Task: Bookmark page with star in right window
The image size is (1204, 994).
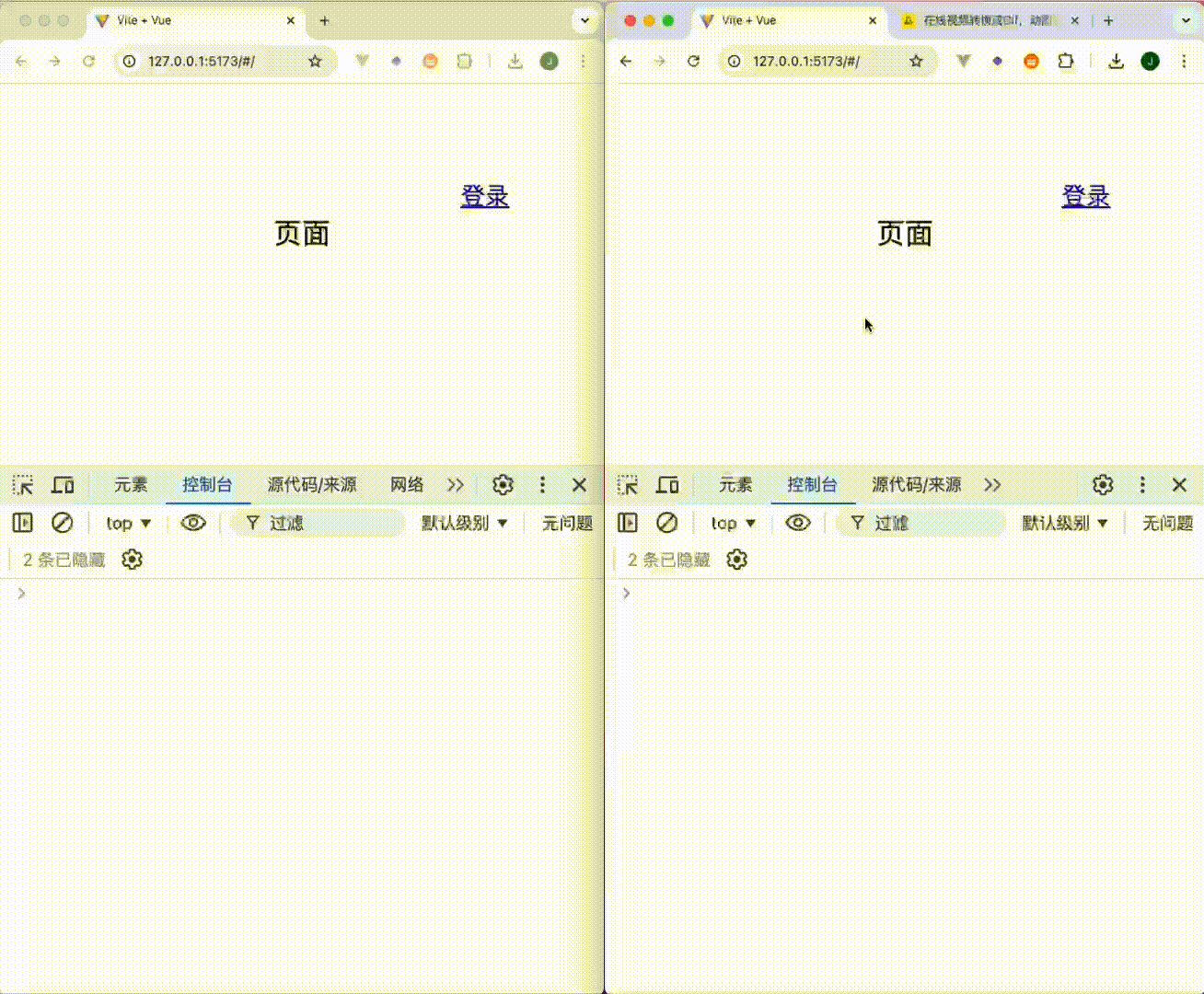Action: 916,61
